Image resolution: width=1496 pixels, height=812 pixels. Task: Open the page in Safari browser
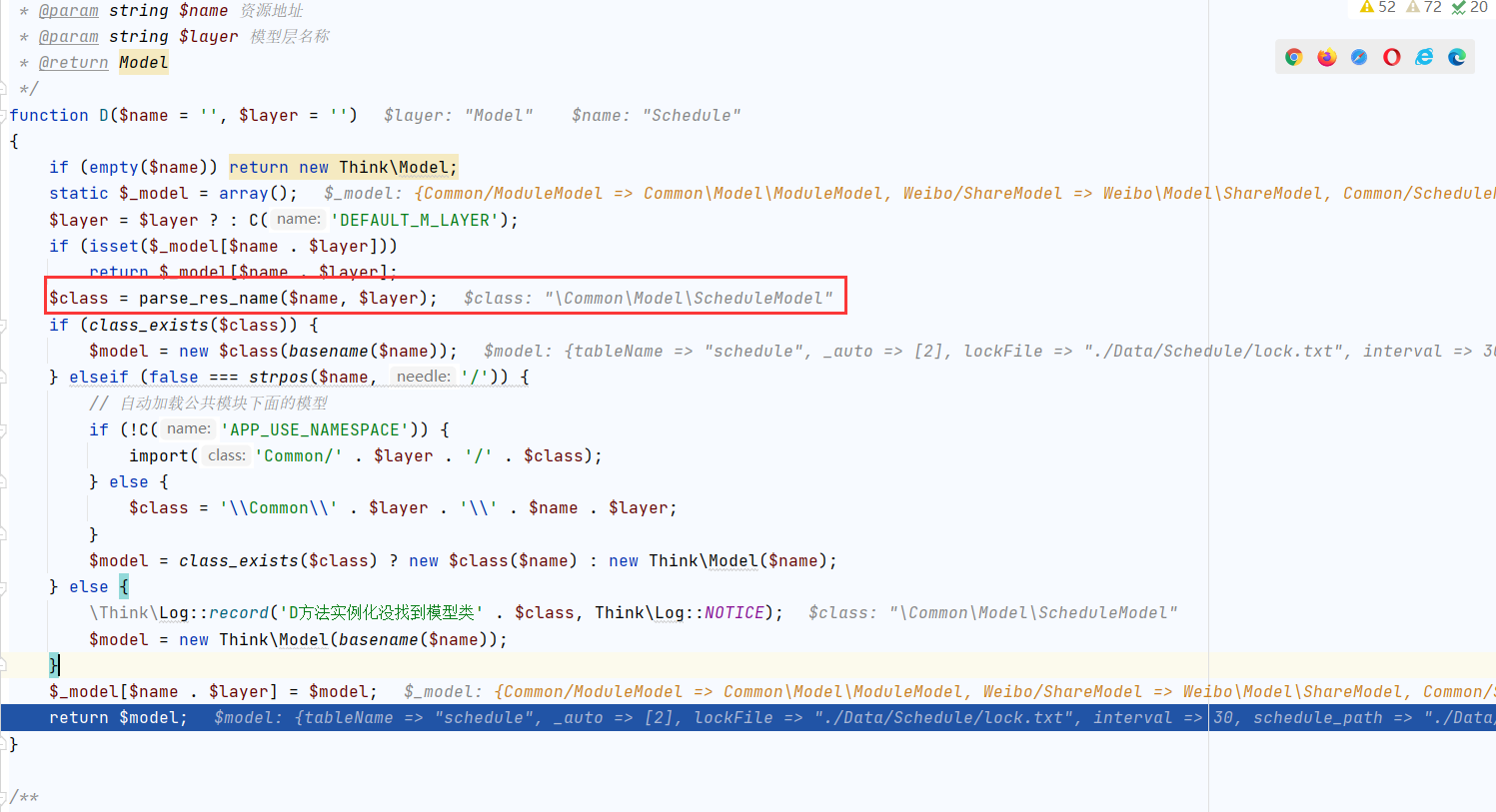(x=1359, y=57)
